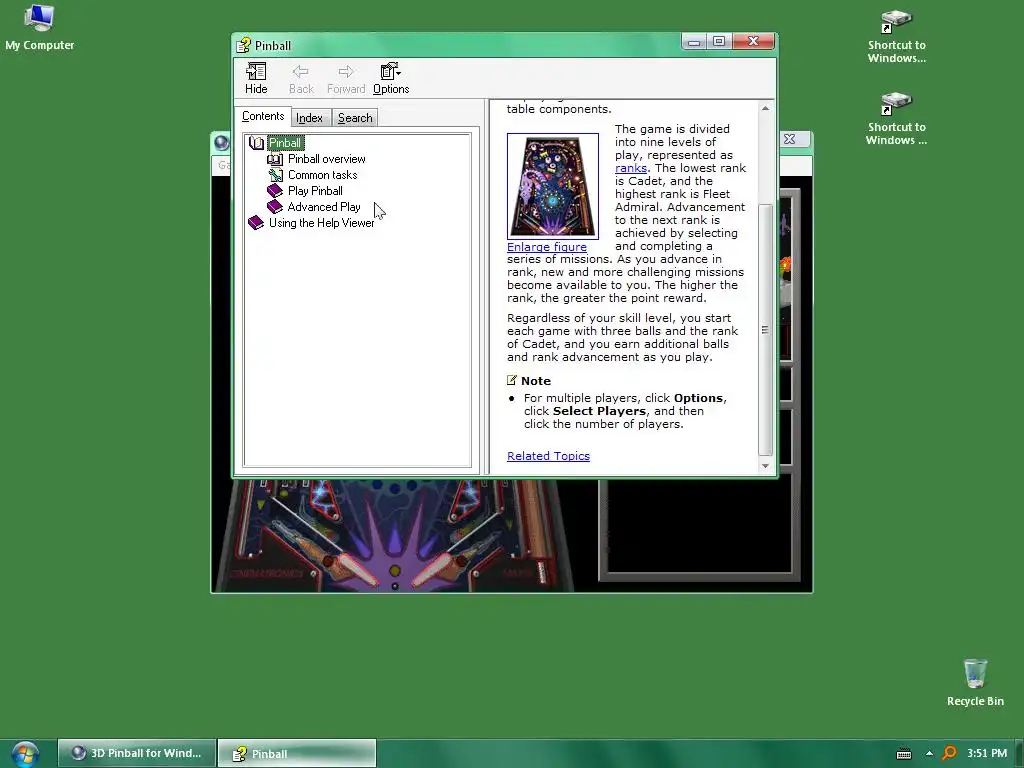
Task: Open the Common tasks topic
Action: (x=323, y=175)
